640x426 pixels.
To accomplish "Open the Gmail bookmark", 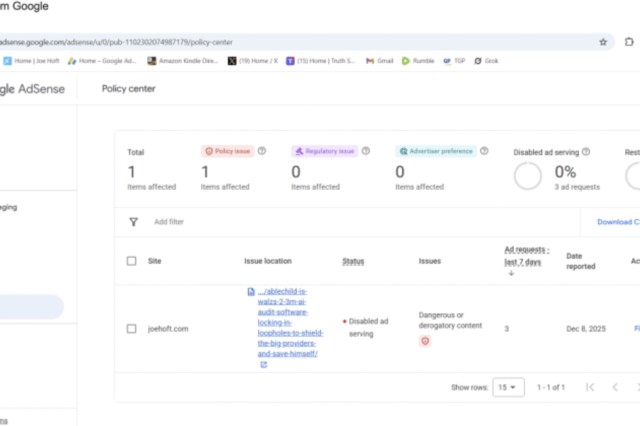I will [x=380, y=61].
